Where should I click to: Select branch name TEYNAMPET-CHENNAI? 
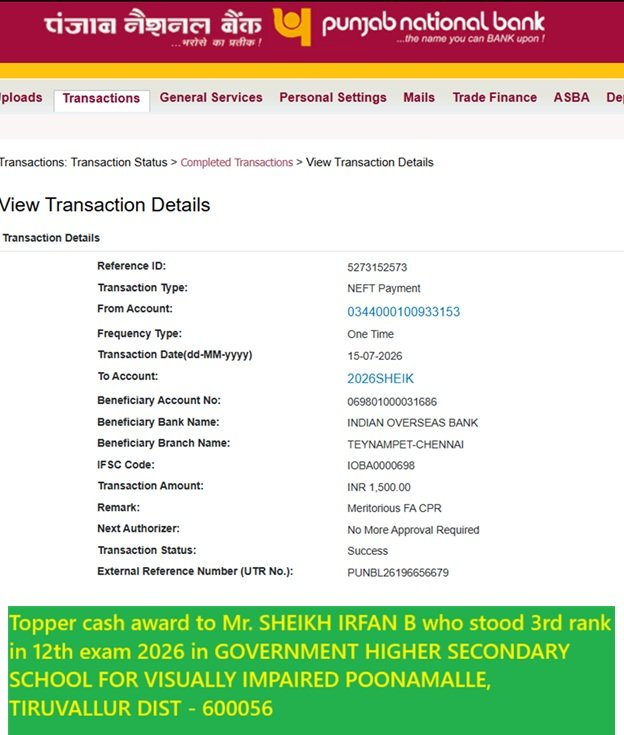(406, 444)
